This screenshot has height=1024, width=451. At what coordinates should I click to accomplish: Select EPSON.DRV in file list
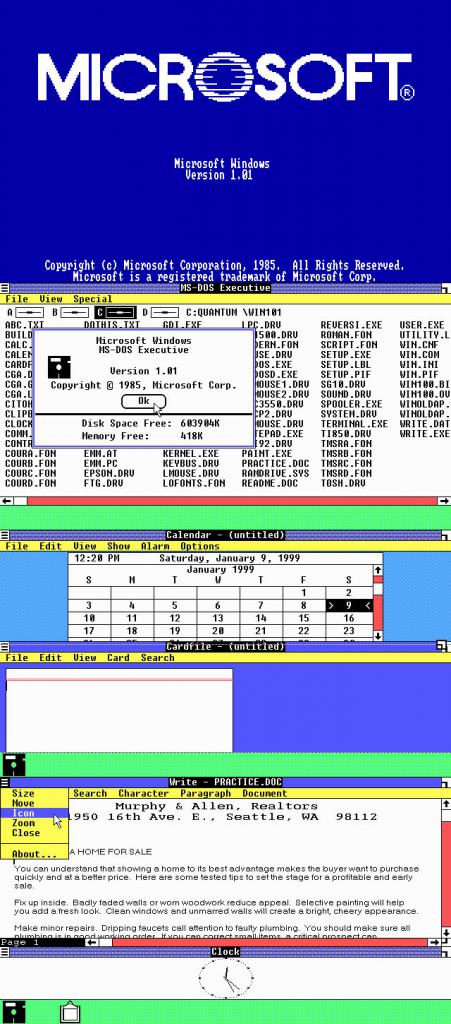pyautogui.click(x=109, y=473)
